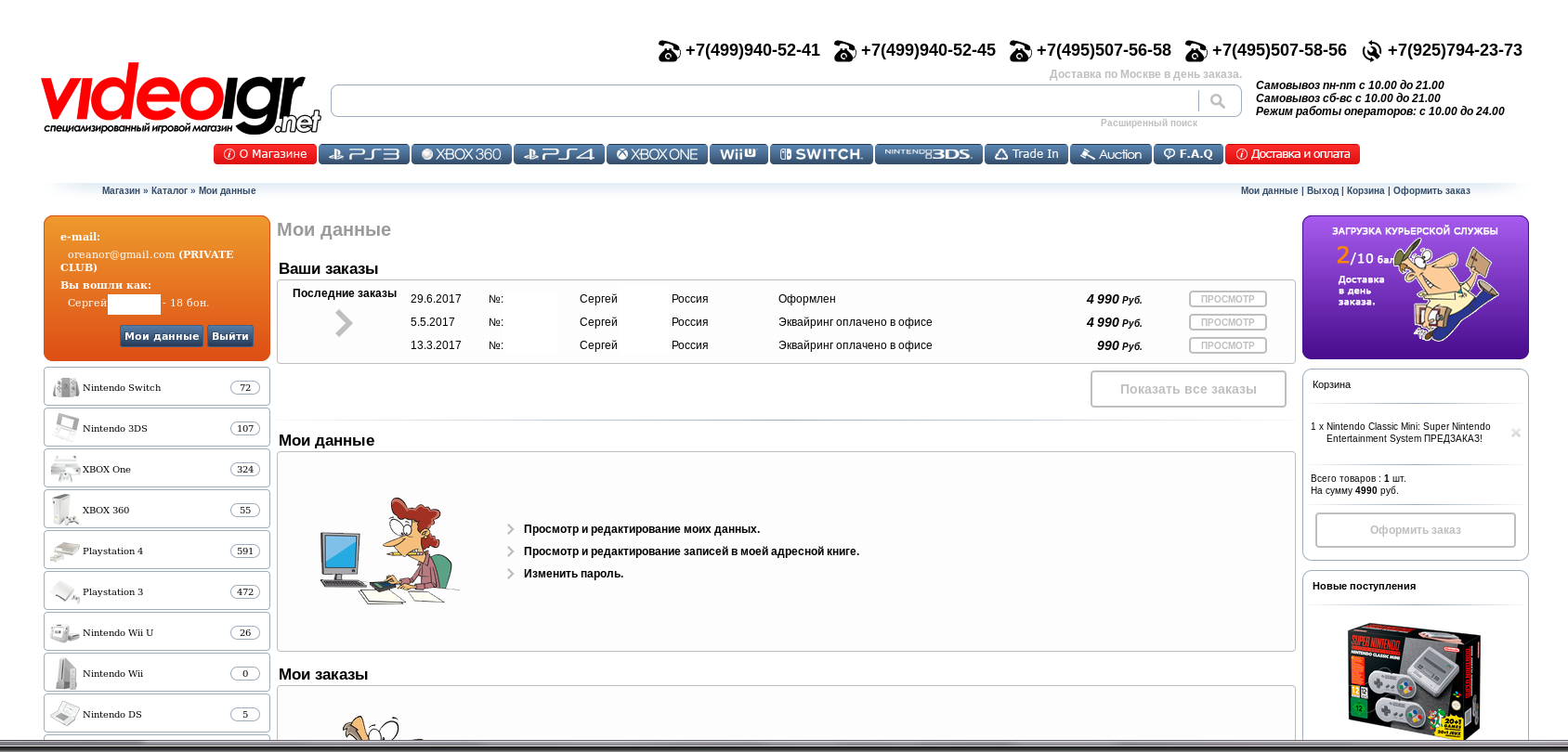Open the XBOX One category
The width and height of the screenshot is (1568, 752).
tap(157, 469)
